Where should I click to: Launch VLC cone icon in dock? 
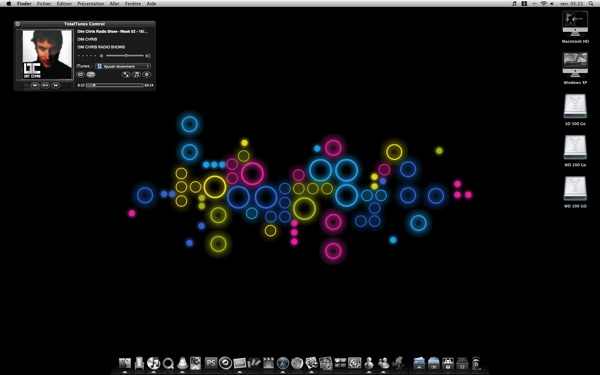click(183, 362)
